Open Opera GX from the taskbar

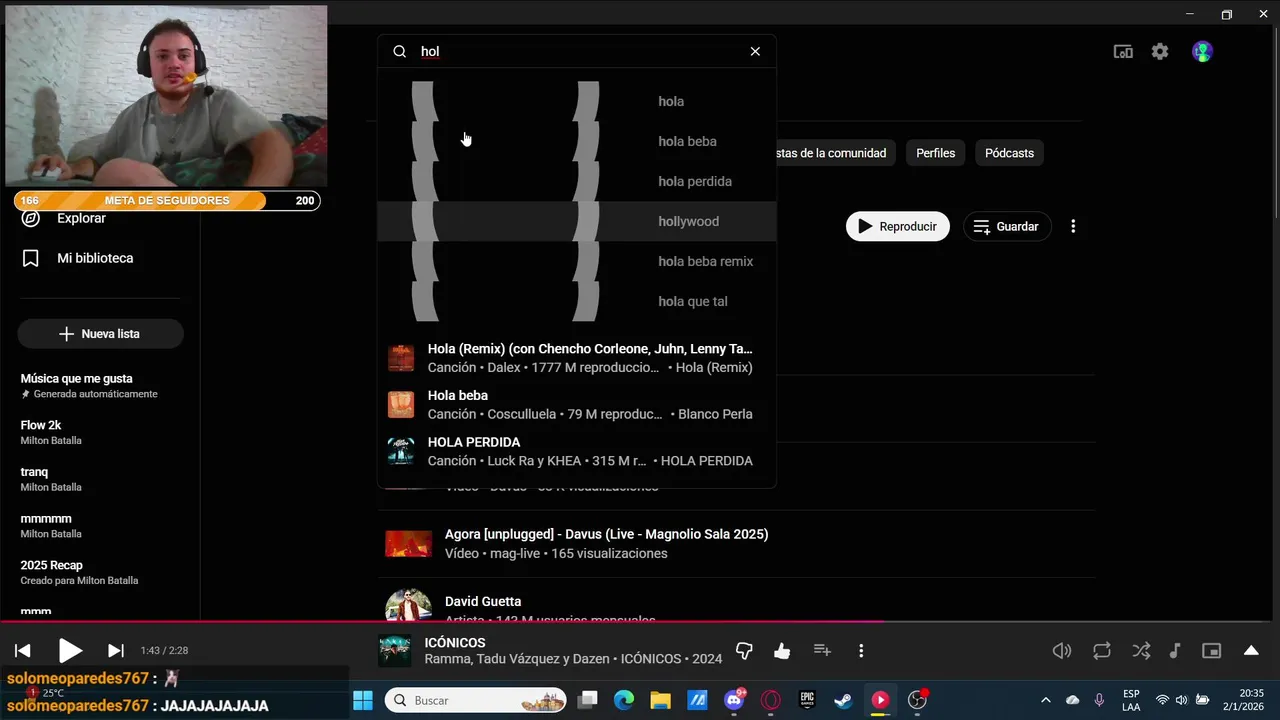point(770,700)
